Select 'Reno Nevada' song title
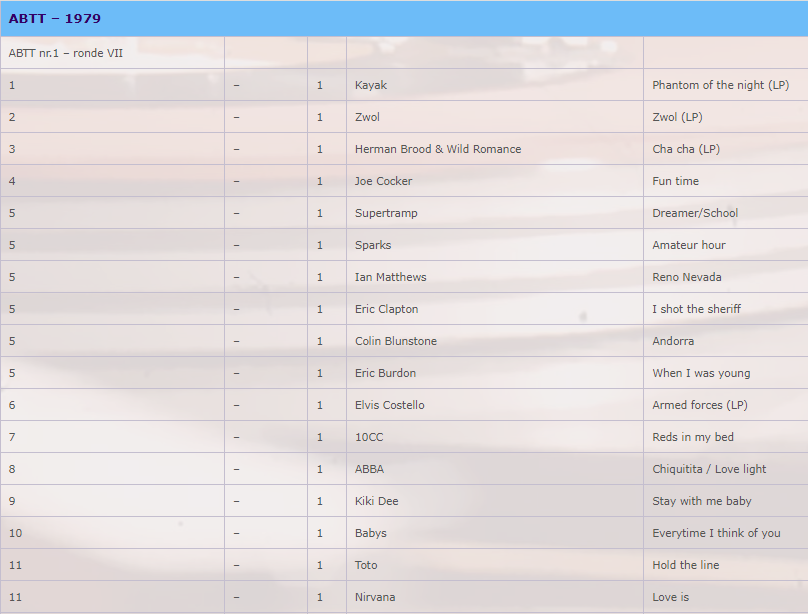 point(686,277)
